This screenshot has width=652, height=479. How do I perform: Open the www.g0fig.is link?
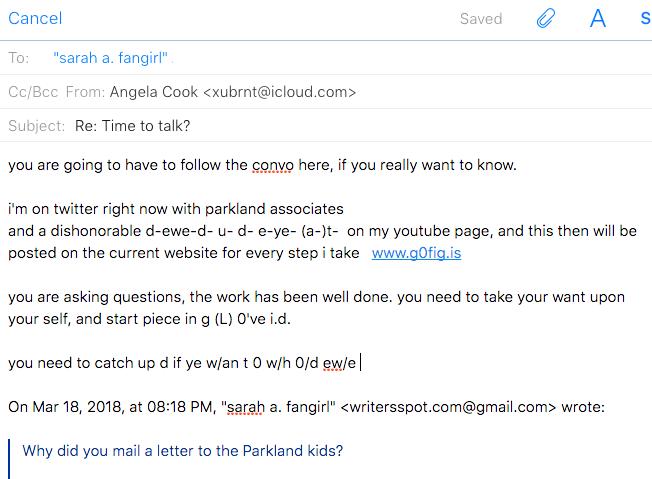tap(416, 253)
